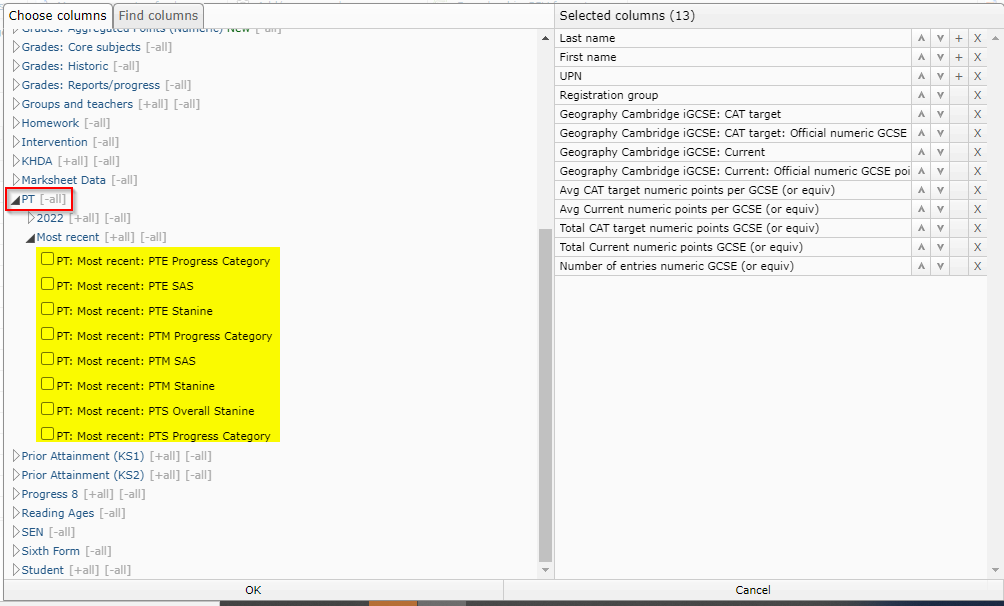
Task: Add all KHDA columns
Action: (x=73, y=161)
